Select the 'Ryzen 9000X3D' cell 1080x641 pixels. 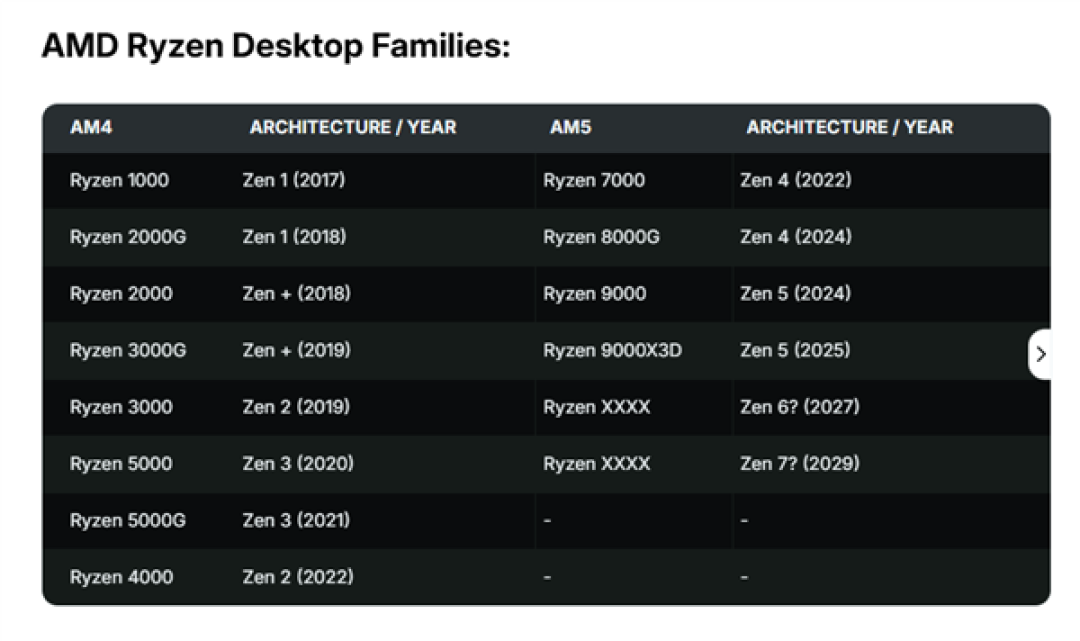click(612, 350)
